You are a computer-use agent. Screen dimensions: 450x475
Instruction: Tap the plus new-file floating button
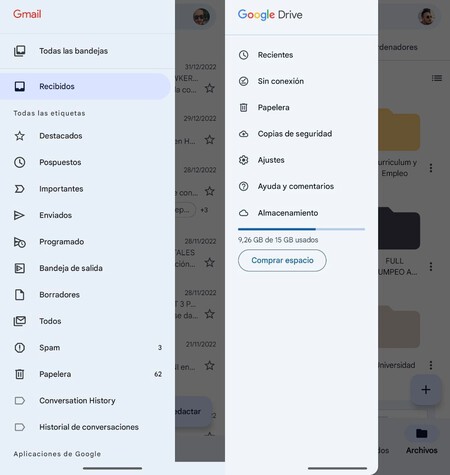coord(426,390)
